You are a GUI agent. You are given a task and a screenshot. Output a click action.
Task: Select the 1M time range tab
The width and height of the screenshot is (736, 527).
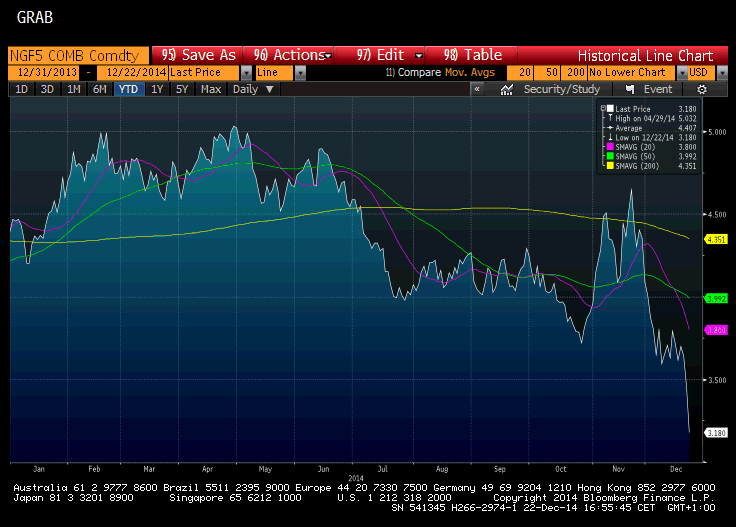(x=73, y=89)
